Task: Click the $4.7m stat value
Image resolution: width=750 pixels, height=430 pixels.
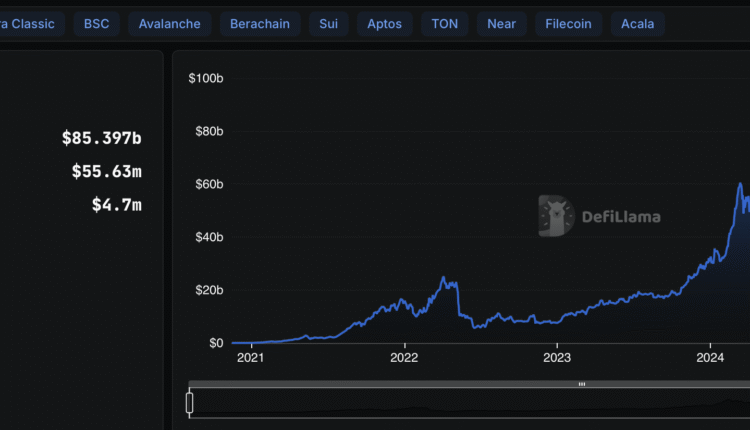Action: point(116,205)
